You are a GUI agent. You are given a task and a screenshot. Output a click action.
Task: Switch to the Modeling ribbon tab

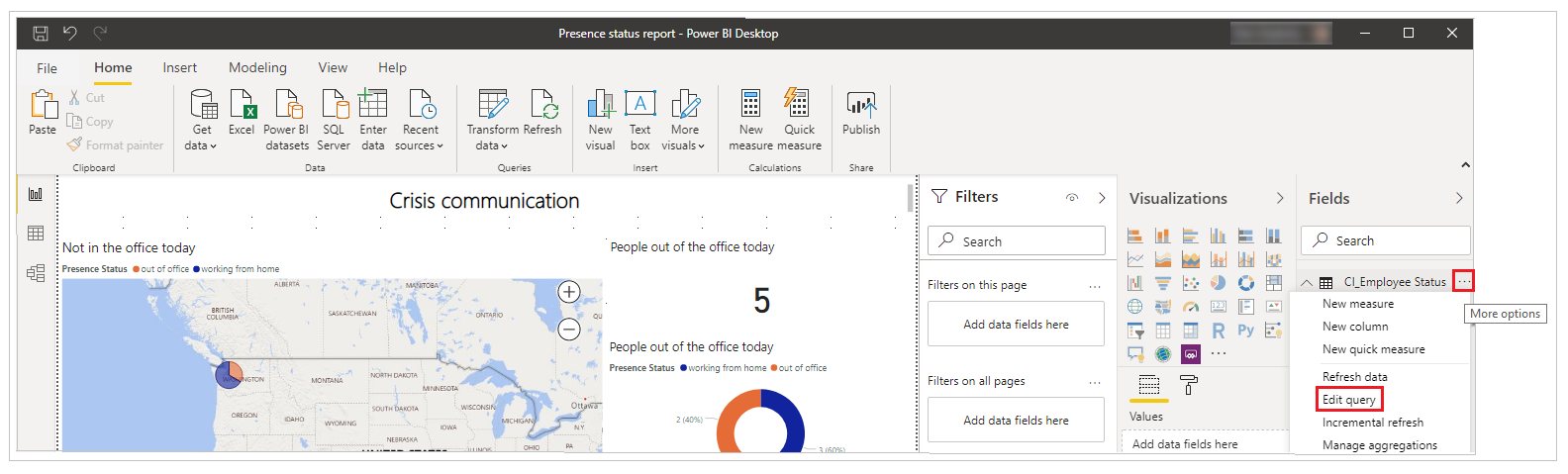[257, 67]
